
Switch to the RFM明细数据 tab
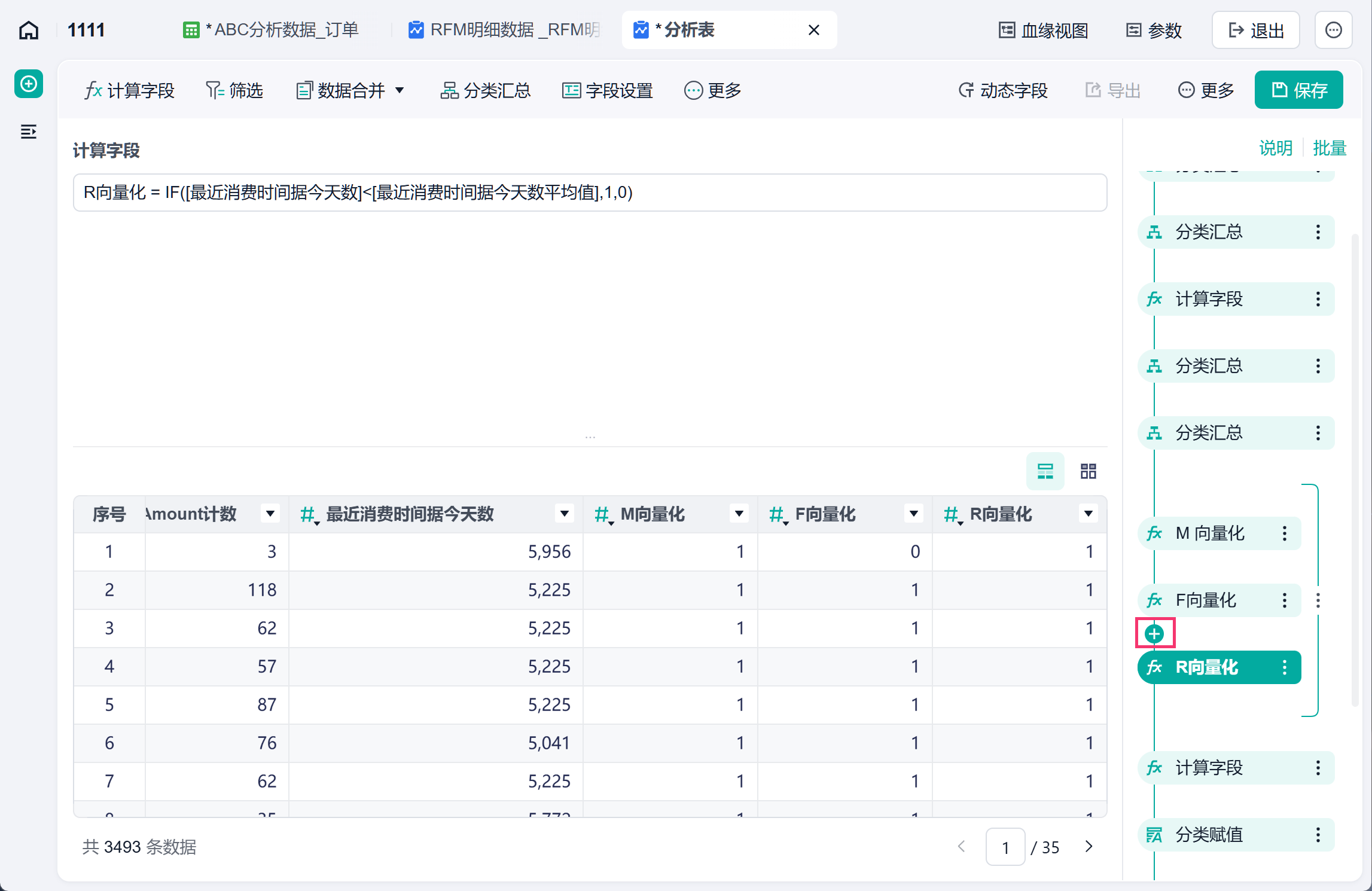point(505,30)
